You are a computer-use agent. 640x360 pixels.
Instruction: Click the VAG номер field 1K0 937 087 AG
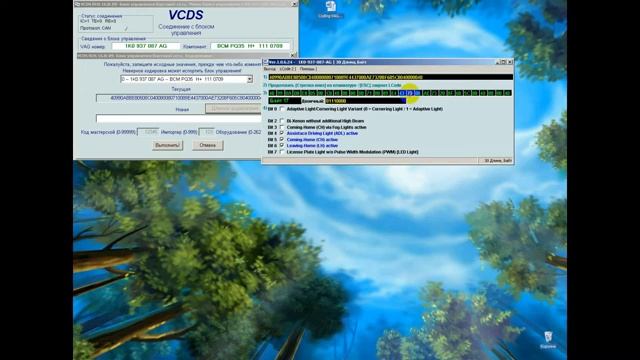(146, 46)
